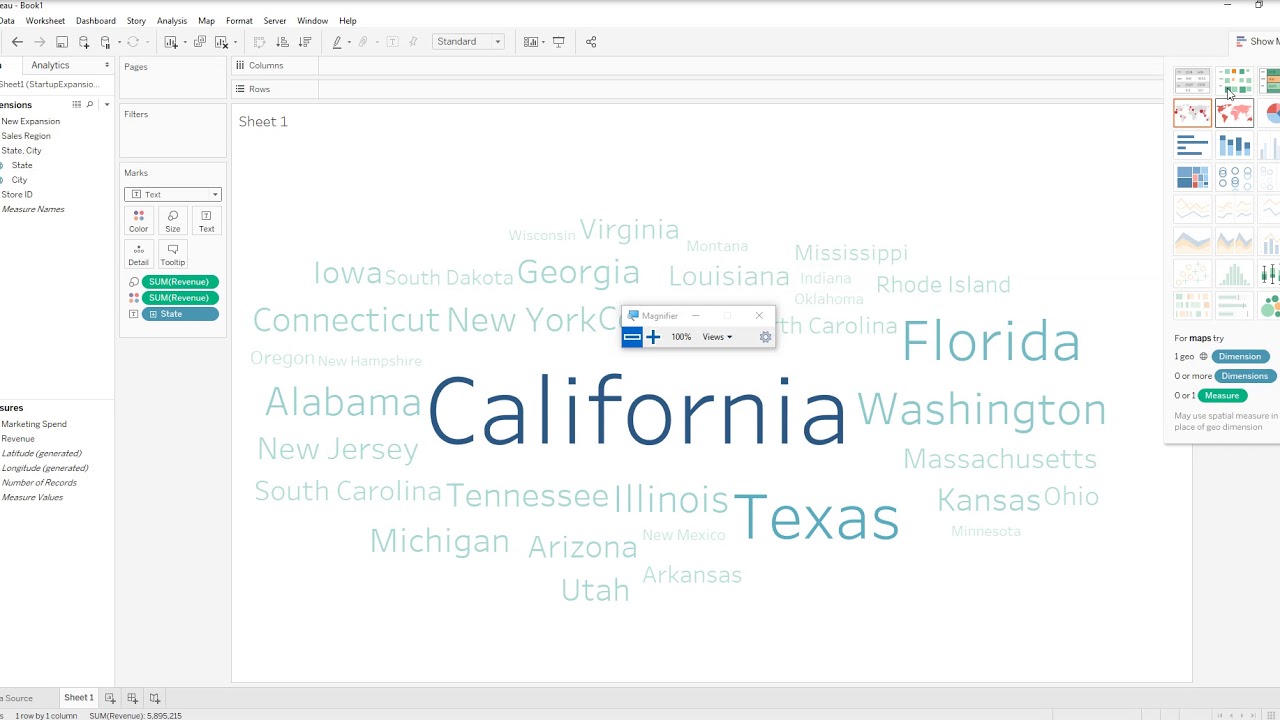This screenshot has width=1280, height=720.
Task: Click the Clear Sheet icon
Action: [221, 42]
